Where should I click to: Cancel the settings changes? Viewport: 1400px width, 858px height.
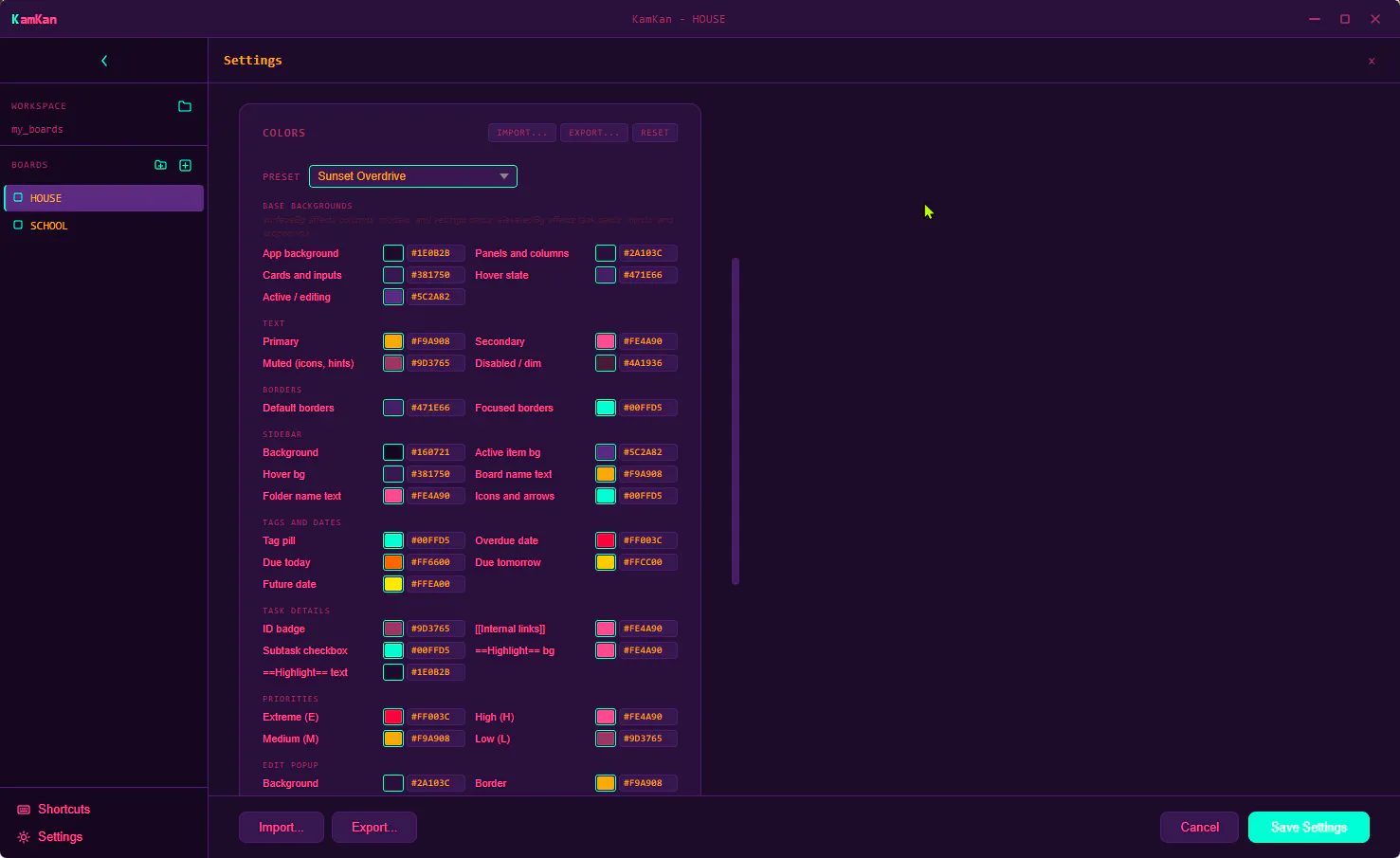[x=1200, y=827]
